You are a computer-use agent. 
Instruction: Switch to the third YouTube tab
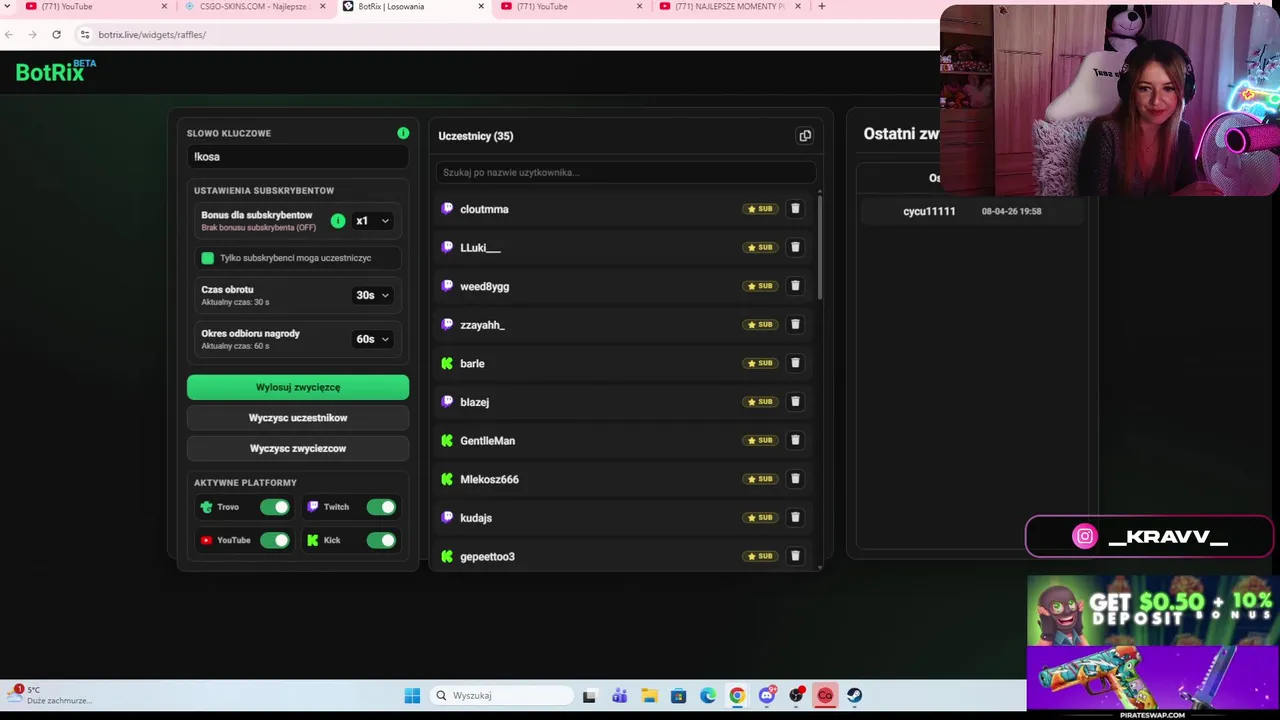pyautogui.click(x=573, y=6)
